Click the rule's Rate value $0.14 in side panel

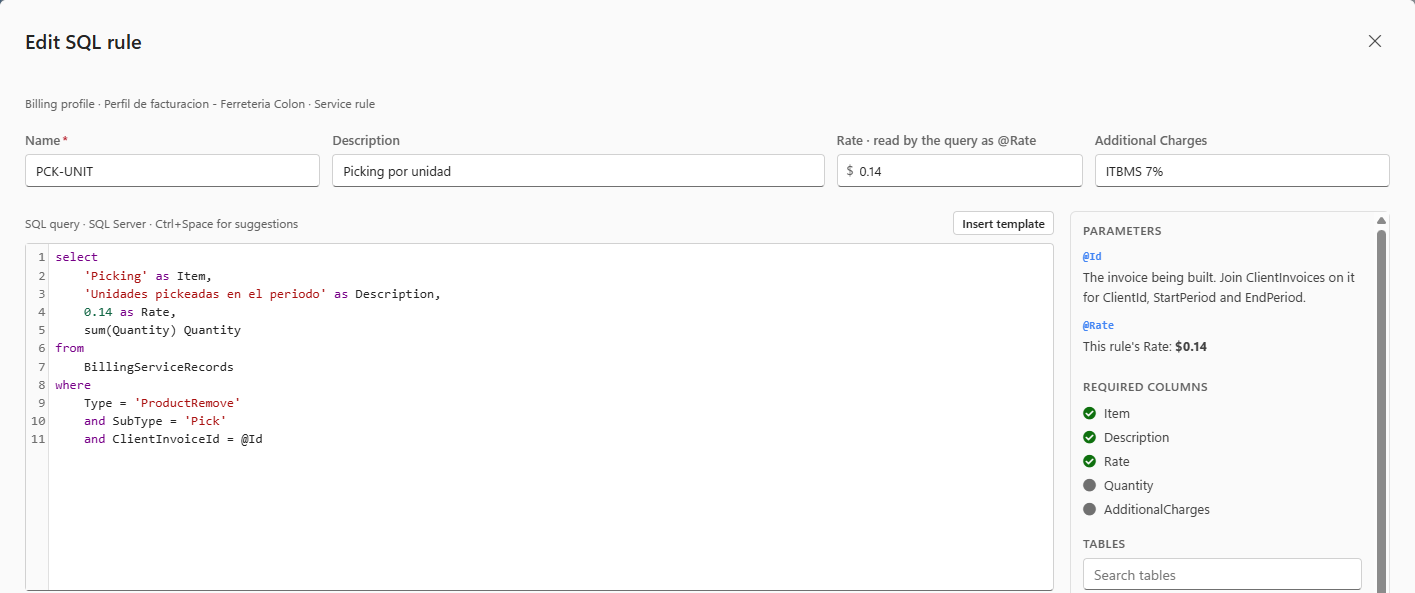pos(1191,347)
